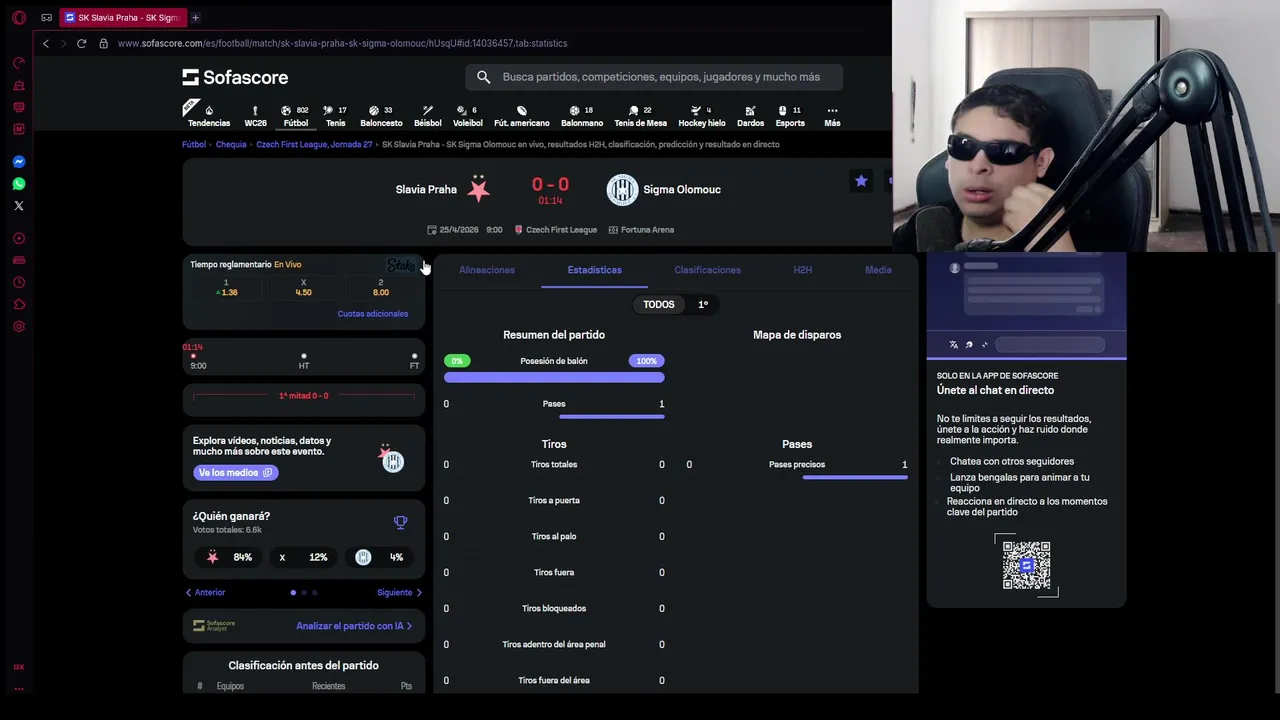
Task: Select Baloncesto sport category
Action: tap(381, 116)
